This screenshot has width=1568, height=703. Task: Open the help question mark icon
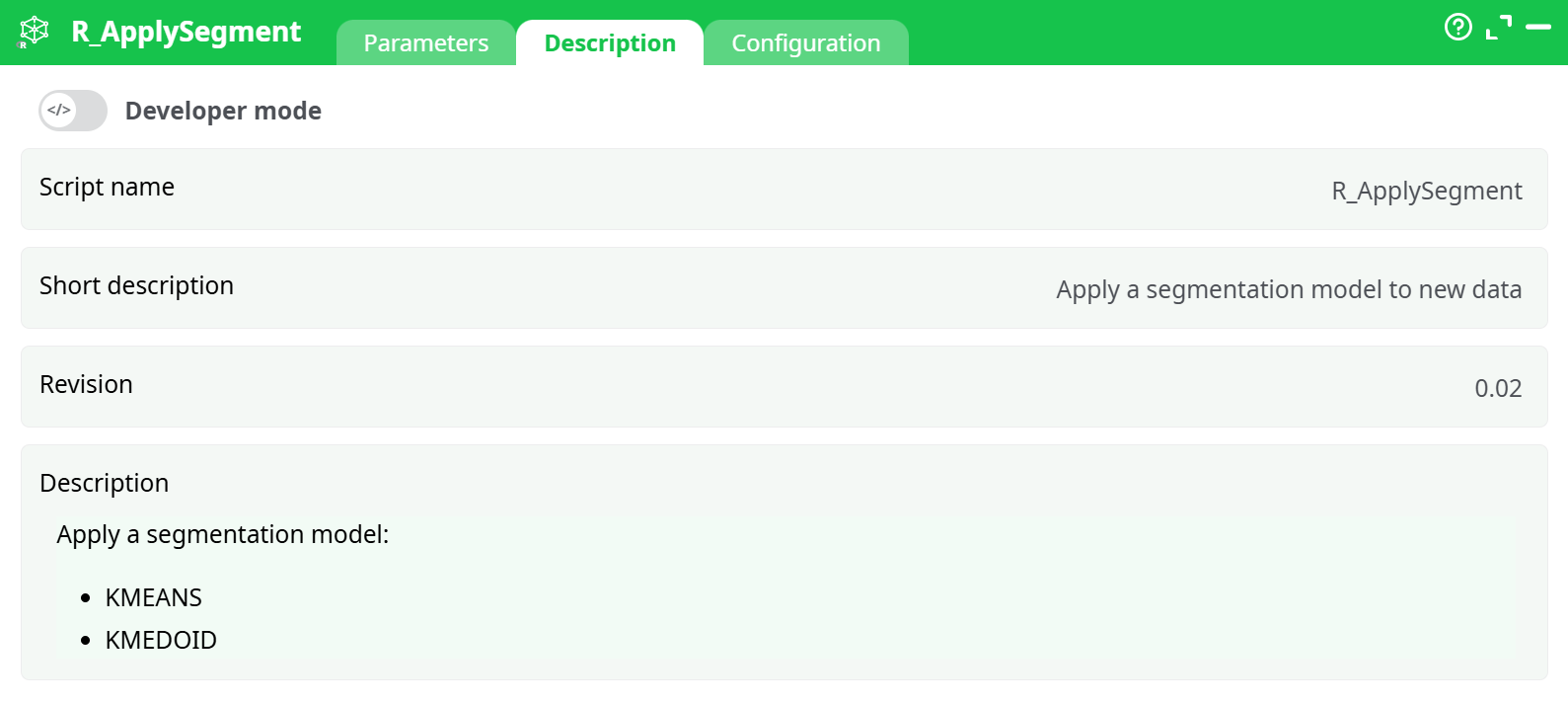coord(1457,27)
